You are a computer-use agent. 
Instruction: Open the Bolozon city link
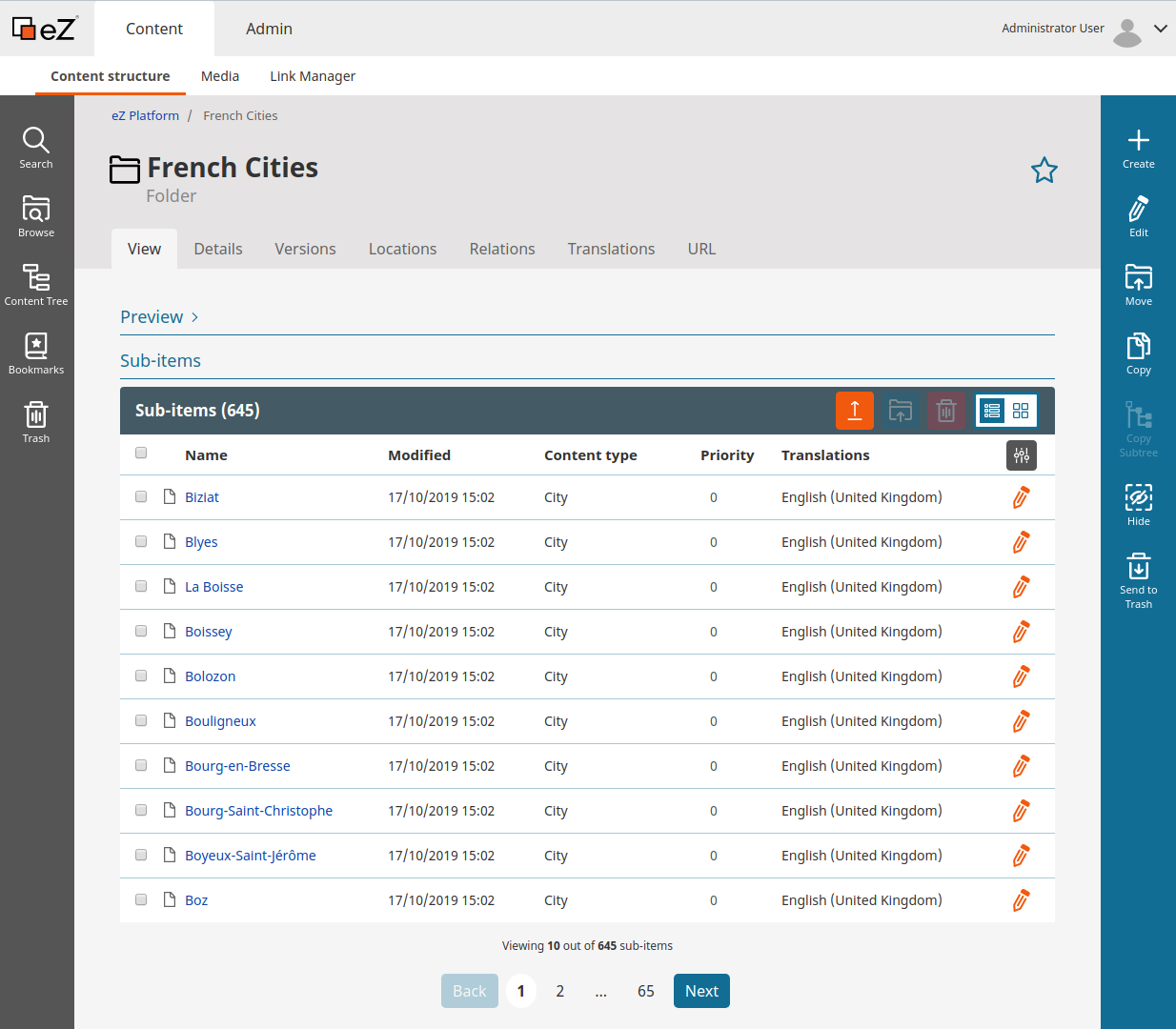pyautogui.click(x=210, y=676)
